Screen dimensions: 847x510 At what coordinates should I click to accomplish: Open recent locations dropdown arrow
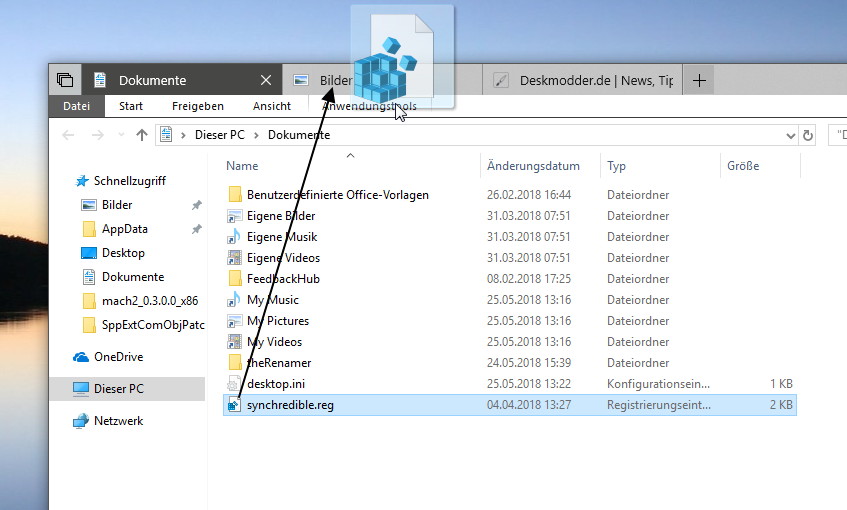[121, 135]
